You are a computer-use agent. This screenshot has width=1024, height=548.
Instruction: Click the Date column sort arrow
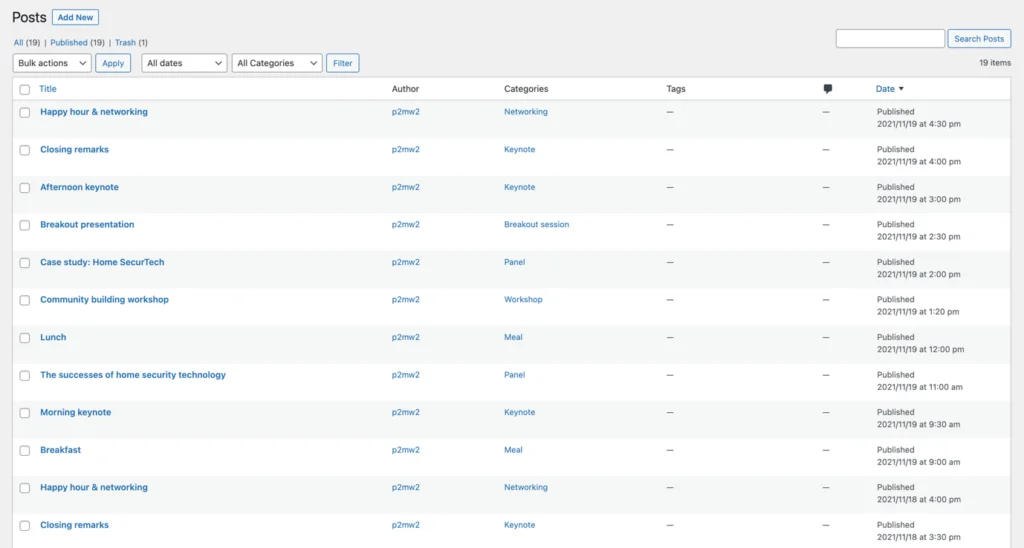(901, 89)
